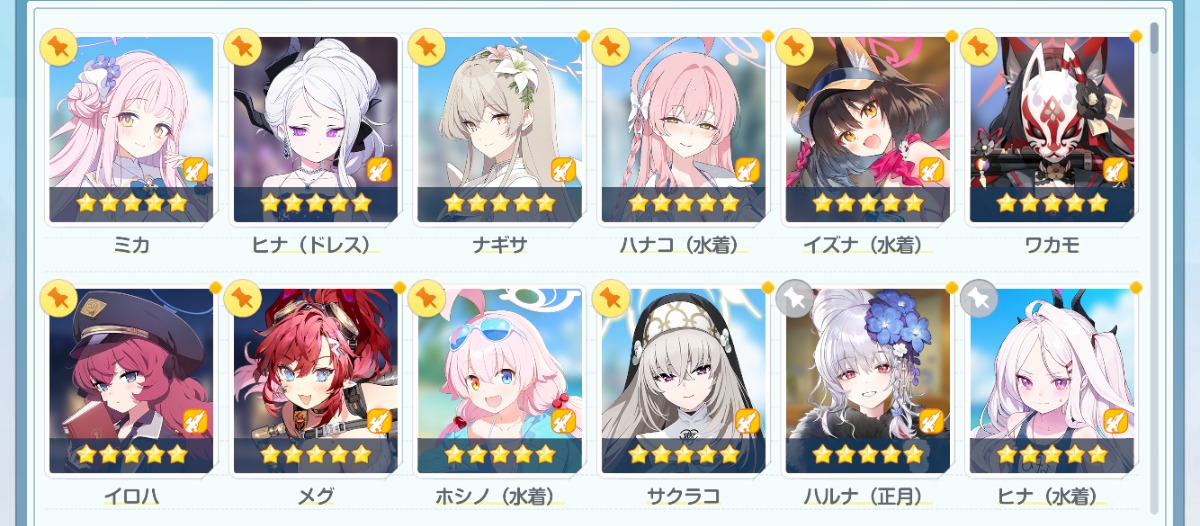Viewport: 1200px width, 526px height.
Task: Select the サクラコ character portrait
Action: click(683, 381)
